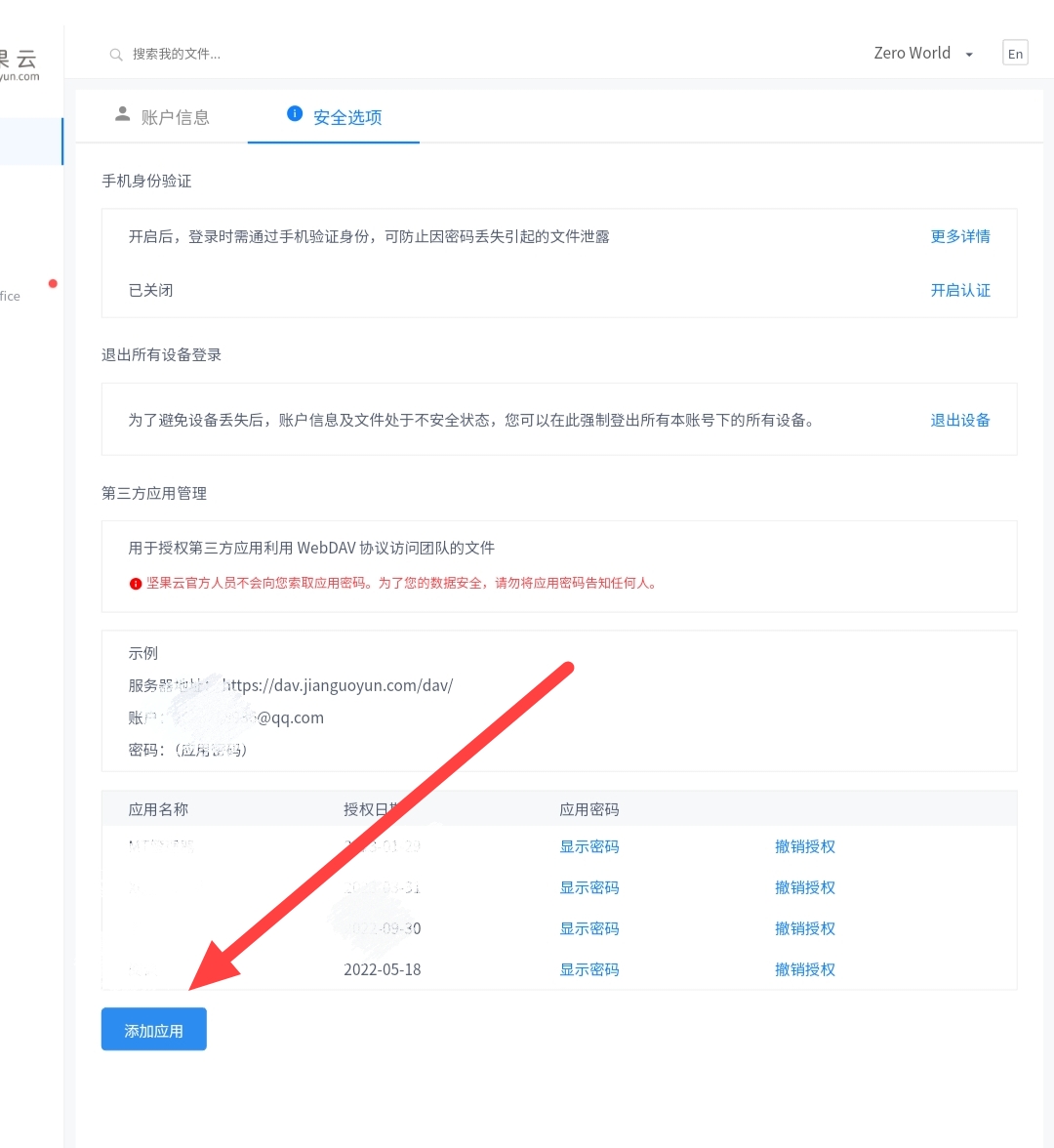Click the 添加应用 button
This screenshot has height=1148, width=1054.
coord(154,1030)
